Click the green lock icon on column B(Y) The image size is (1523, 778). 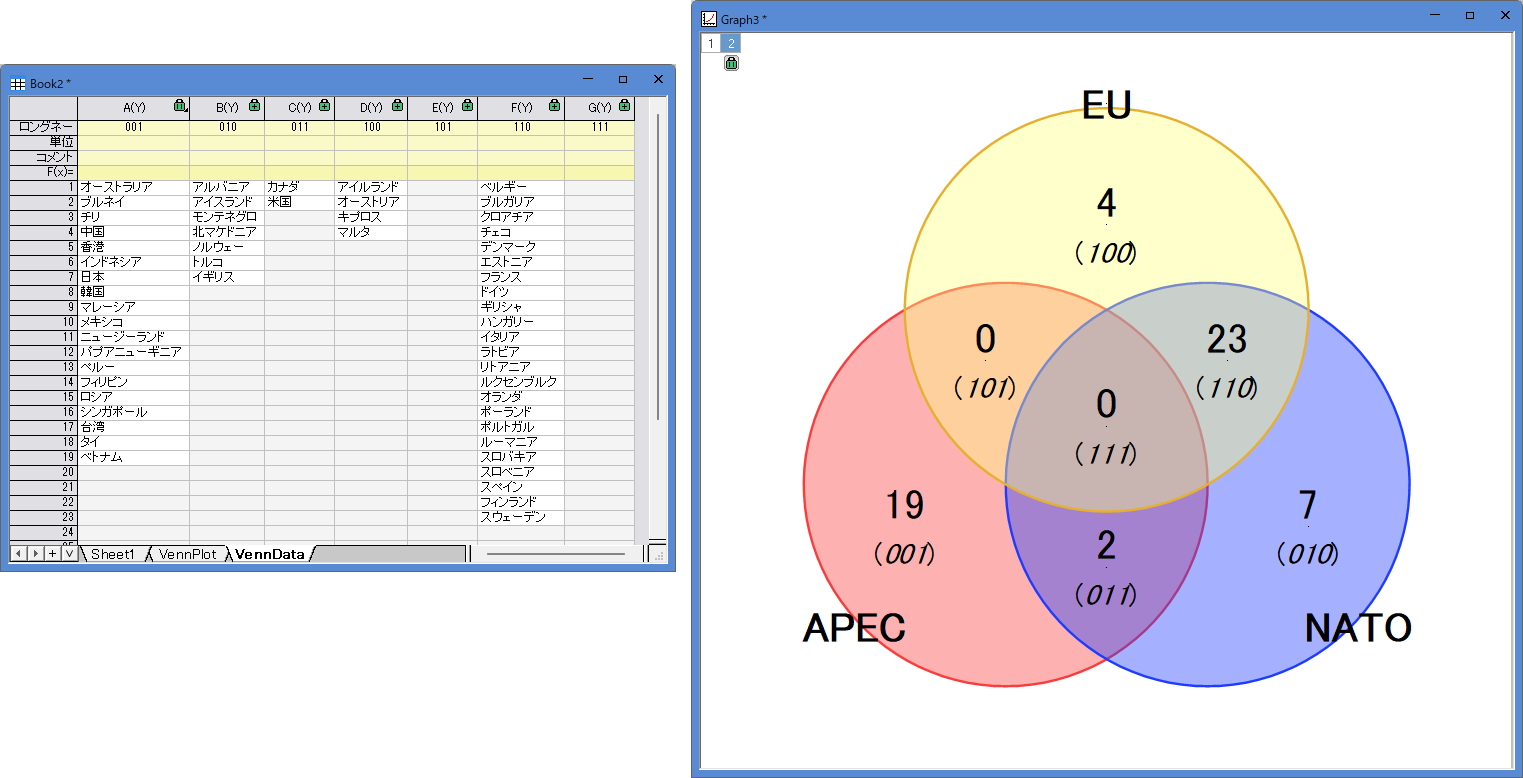click(254, 106)
